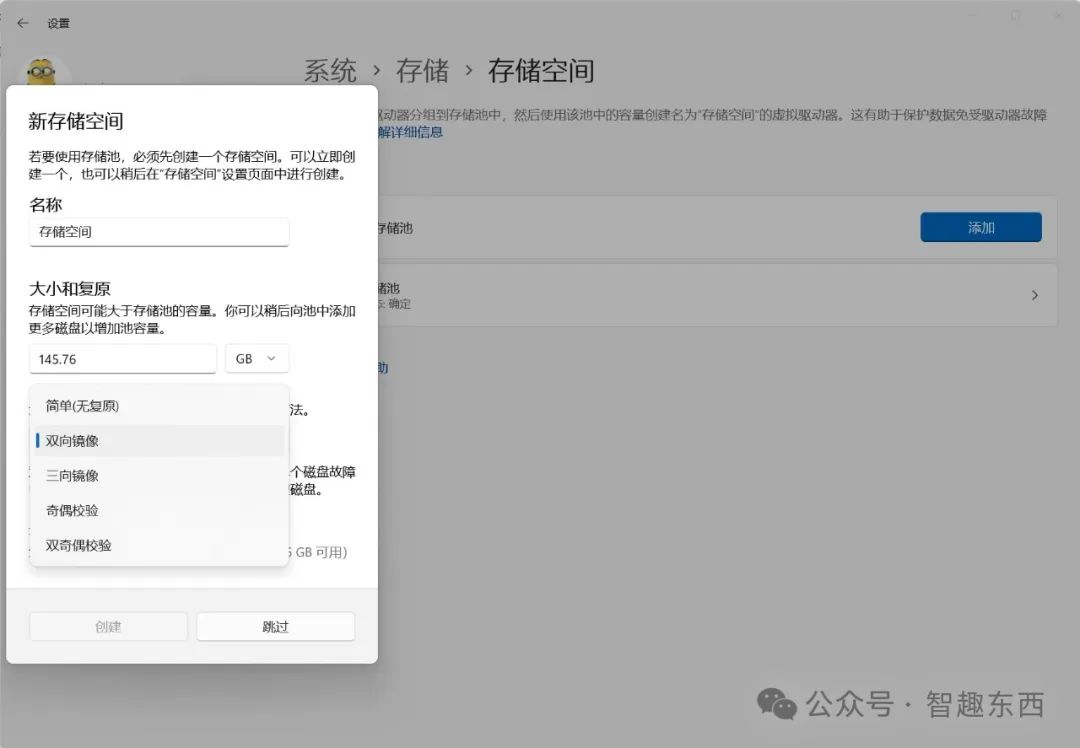
Task: Open the GB size unit dropdown
Action: (x=257, y=359)
